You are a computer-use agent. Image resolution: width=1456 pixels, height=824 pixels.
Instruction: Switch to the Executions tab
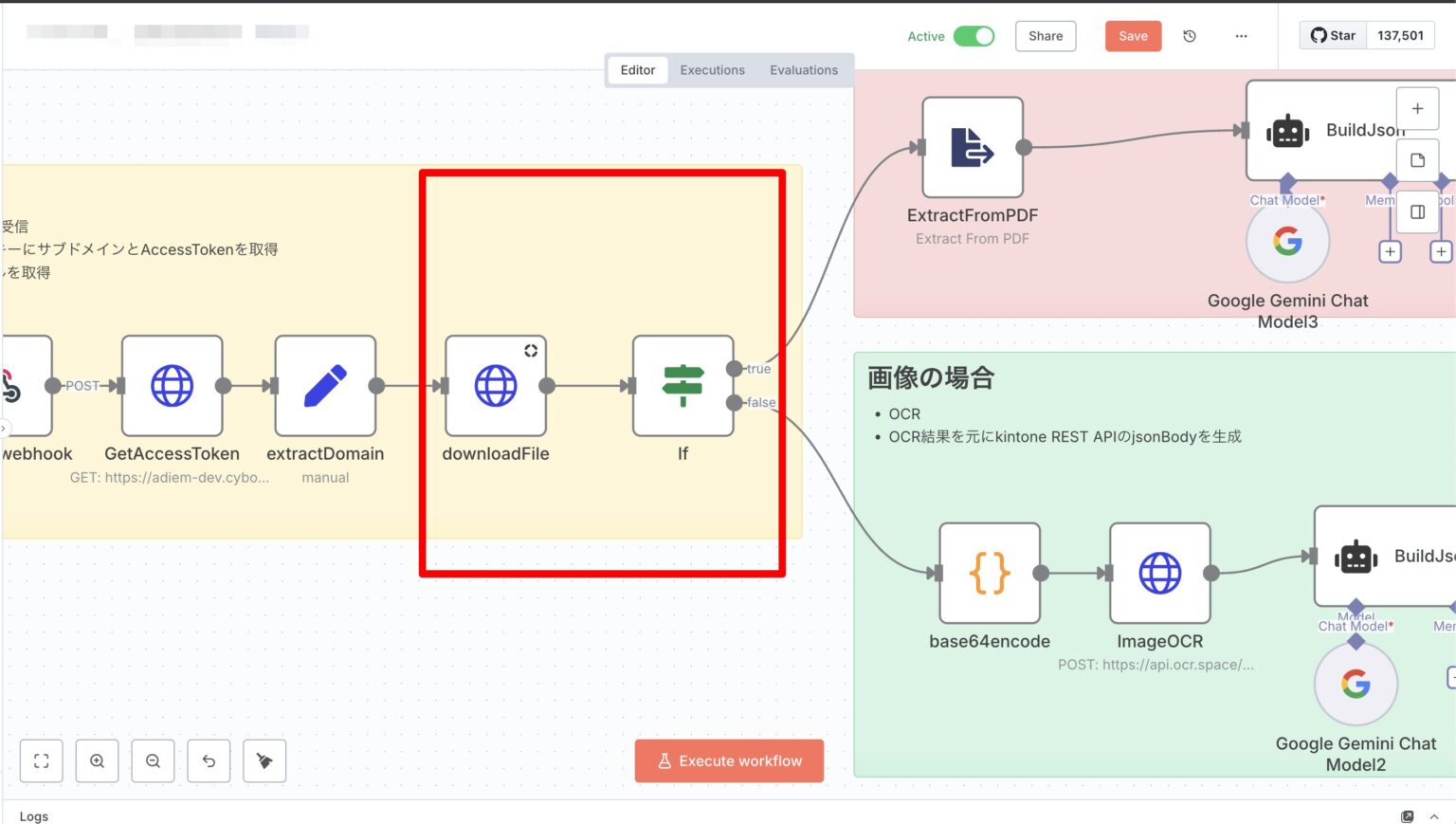point(712,69)
